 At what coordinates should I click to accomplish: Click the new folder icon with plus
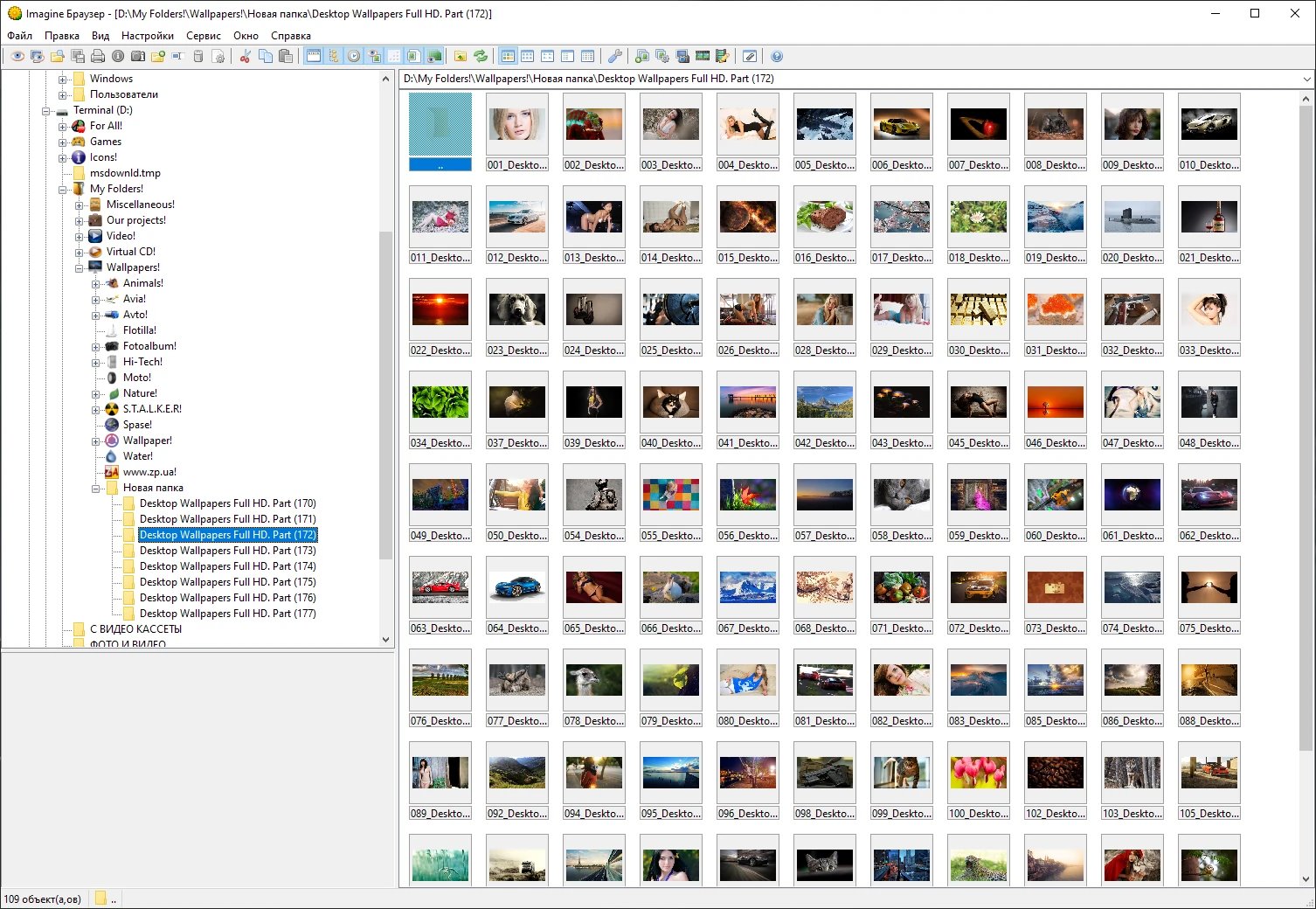coord(158,56)
